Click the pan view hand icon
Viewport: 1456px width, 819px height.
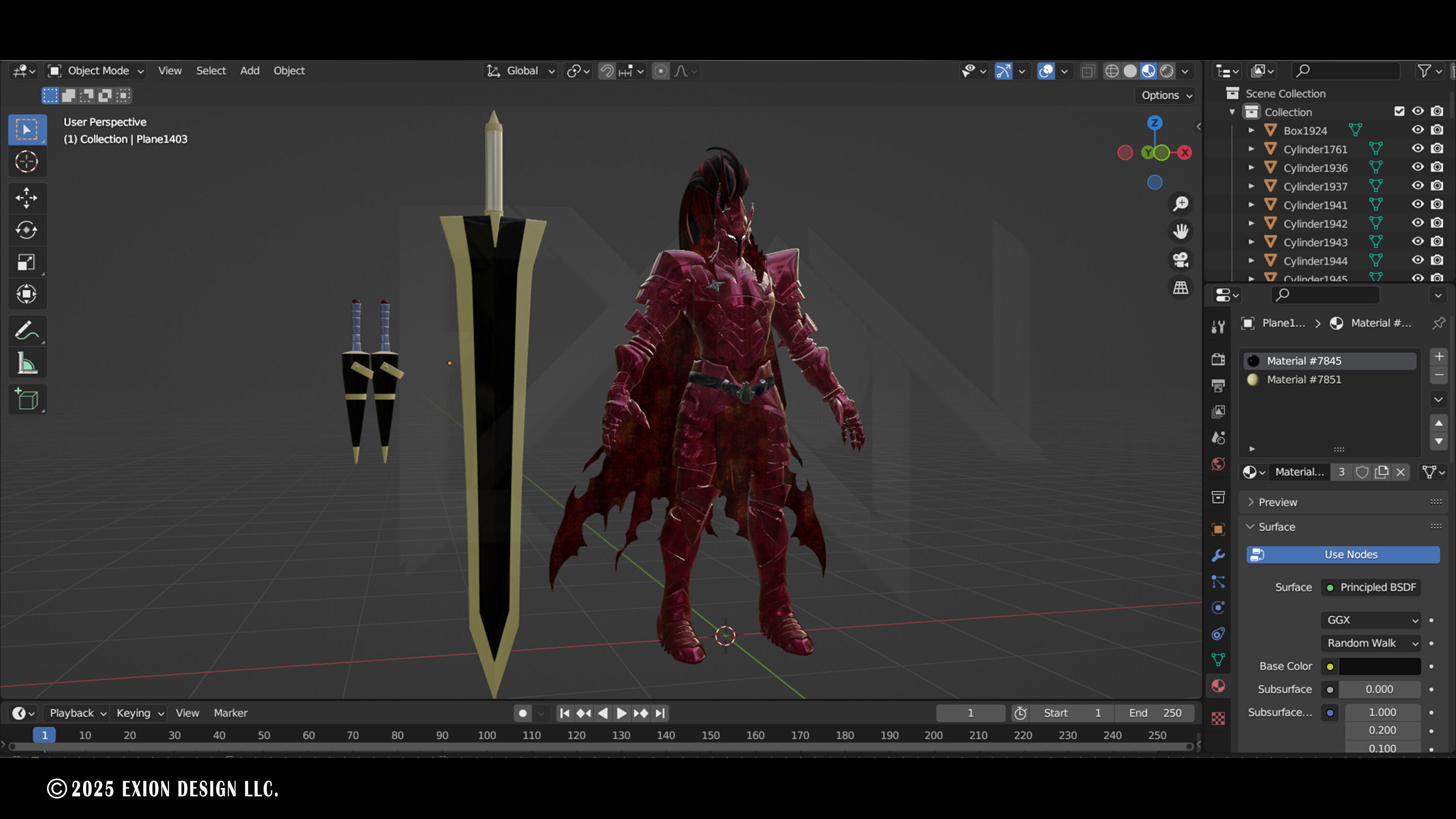pyautogui.click(x=1180, y=231)
